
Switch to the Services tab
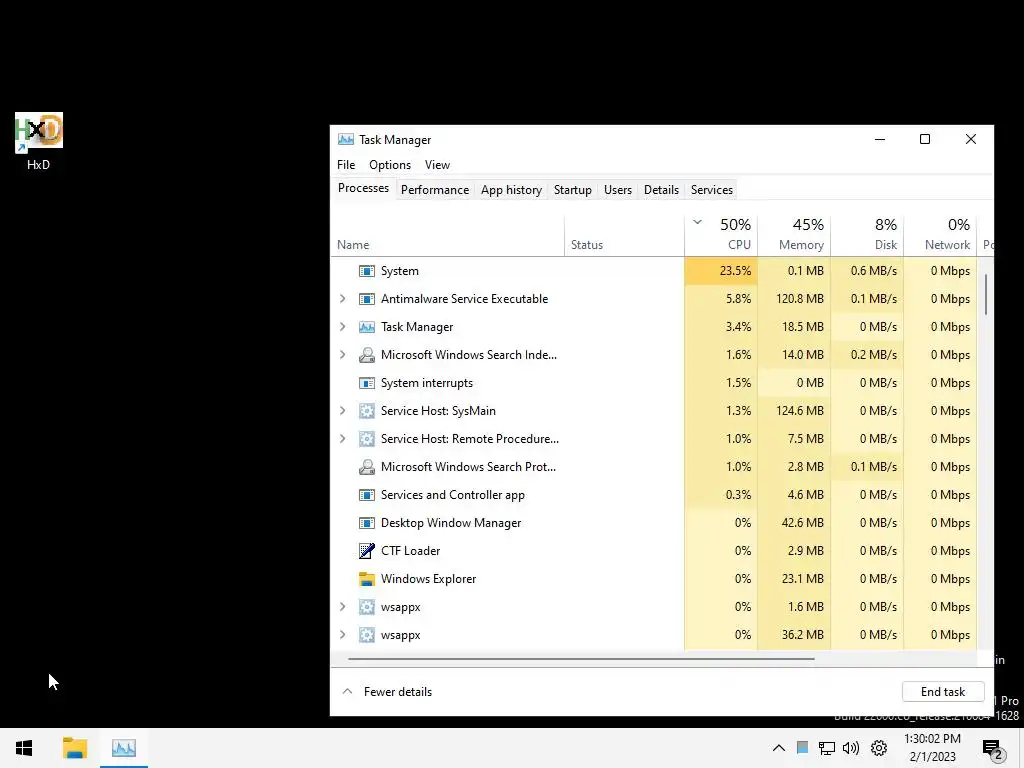tap(712, 190)
